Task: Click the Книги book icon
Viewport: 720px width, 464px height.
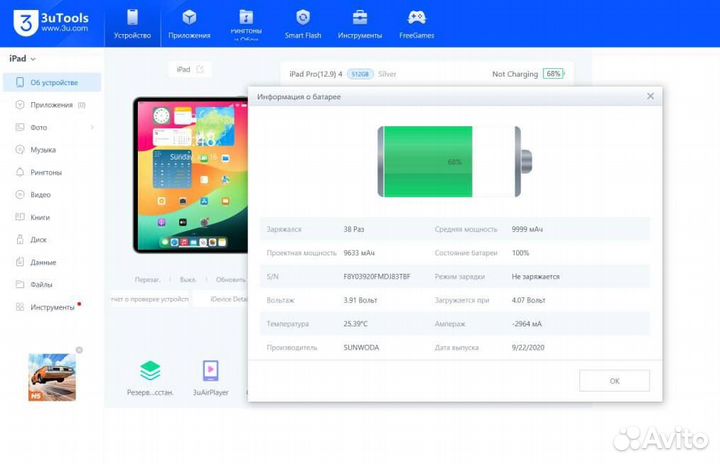Action: pos(20,217)
